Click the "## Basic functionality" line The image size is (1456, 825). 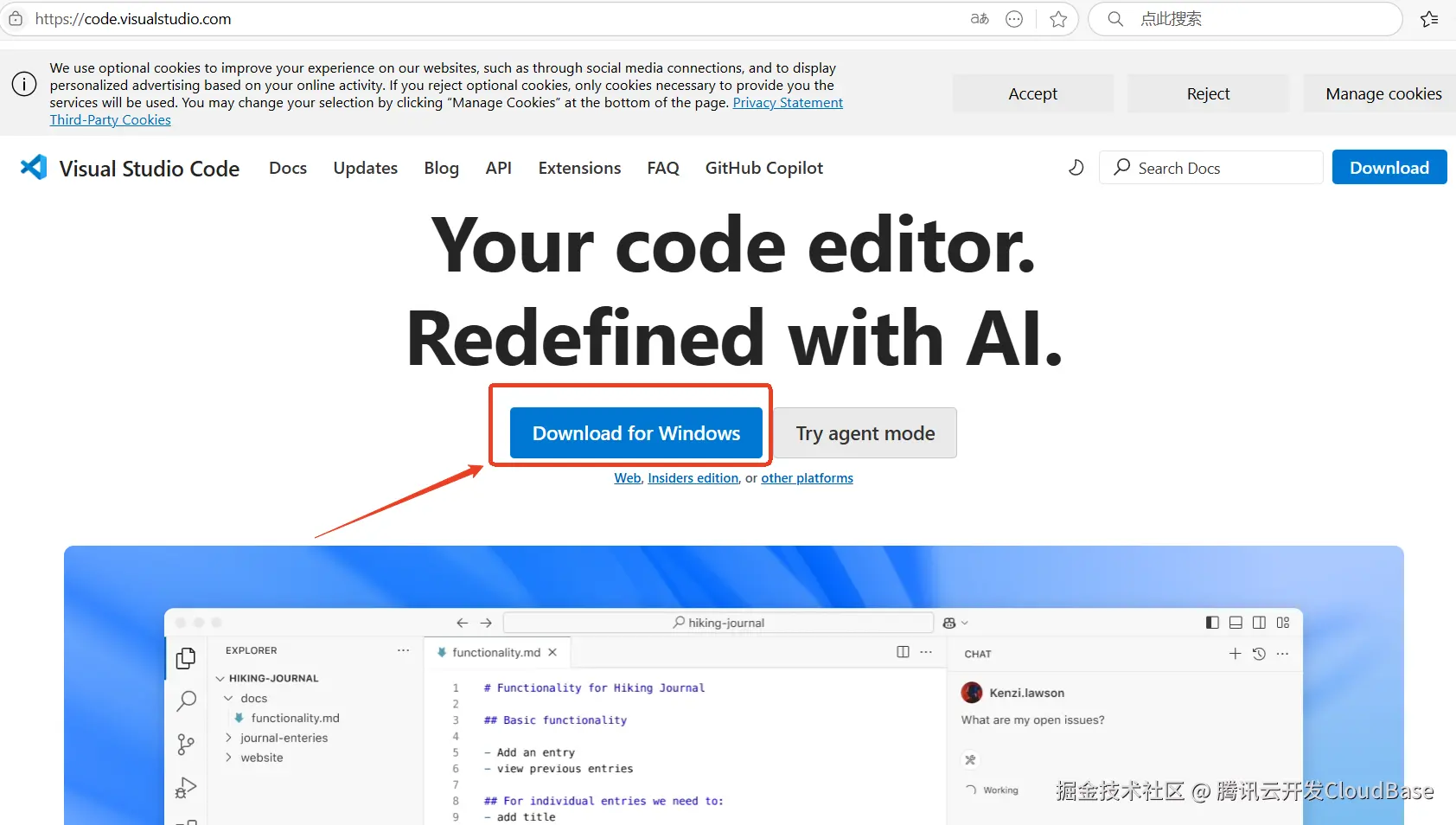click(555, 720)
